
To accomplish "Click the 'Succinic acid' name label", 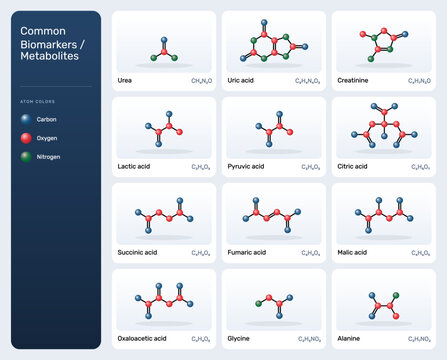I will (137, 252).
